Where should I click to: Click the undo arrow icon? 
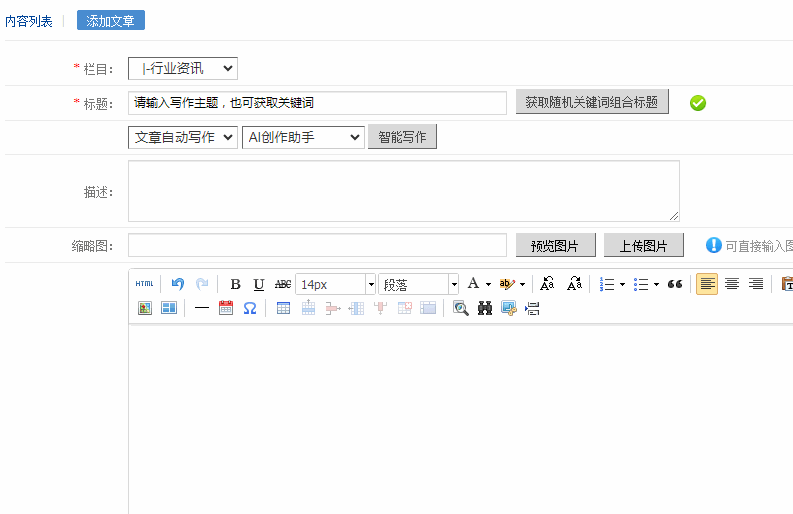coord(178,284)
